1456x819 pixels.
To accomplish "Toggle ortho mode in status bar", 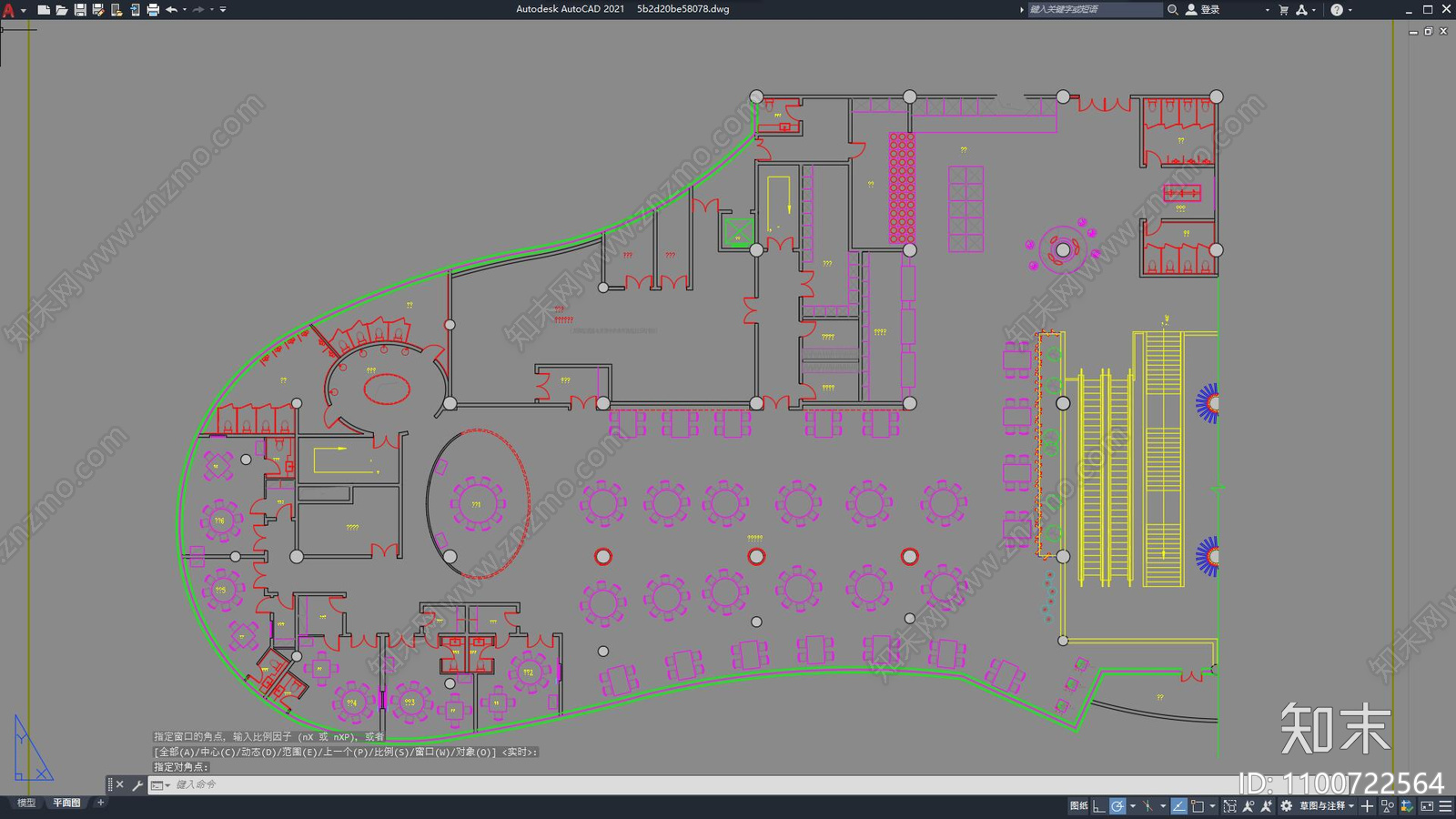I will pos(1099,806).
